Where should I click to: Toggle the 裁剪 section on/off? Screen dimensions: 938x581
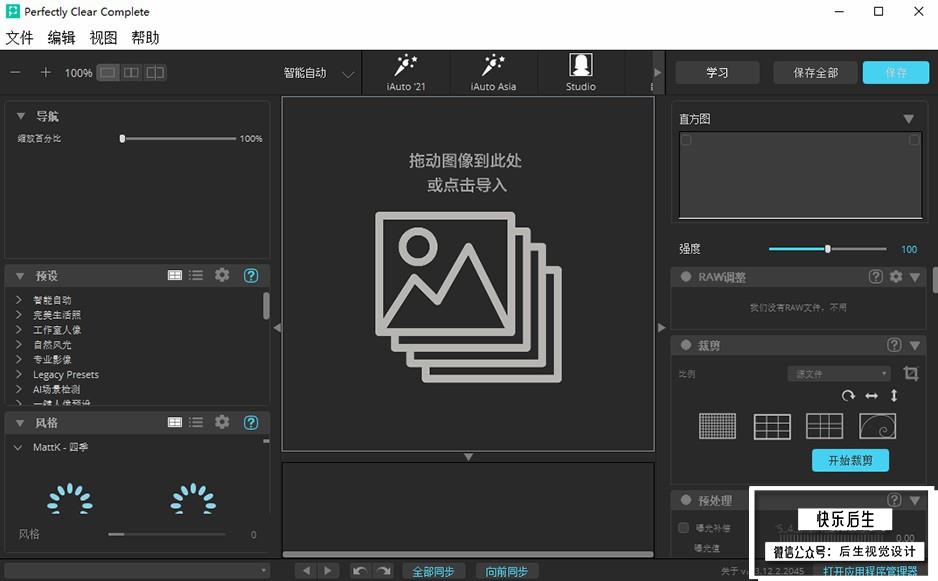click(686, 345)
